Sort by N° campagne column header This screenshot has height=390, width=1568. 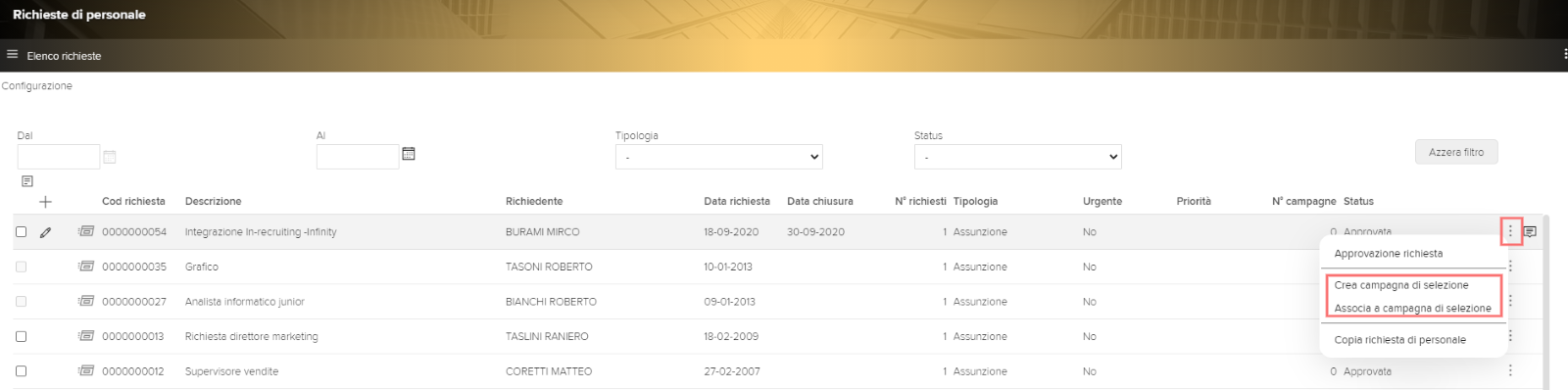pos(1303,202)
